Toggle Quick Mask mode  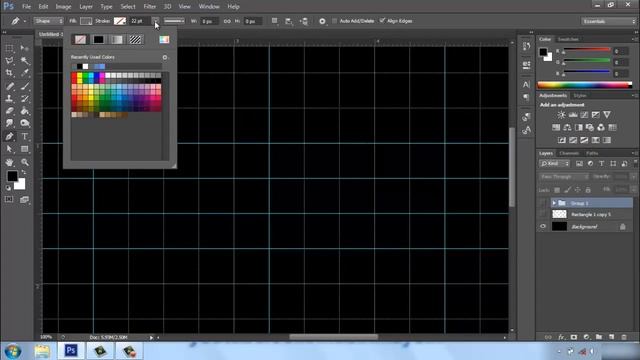pos(9,200)
